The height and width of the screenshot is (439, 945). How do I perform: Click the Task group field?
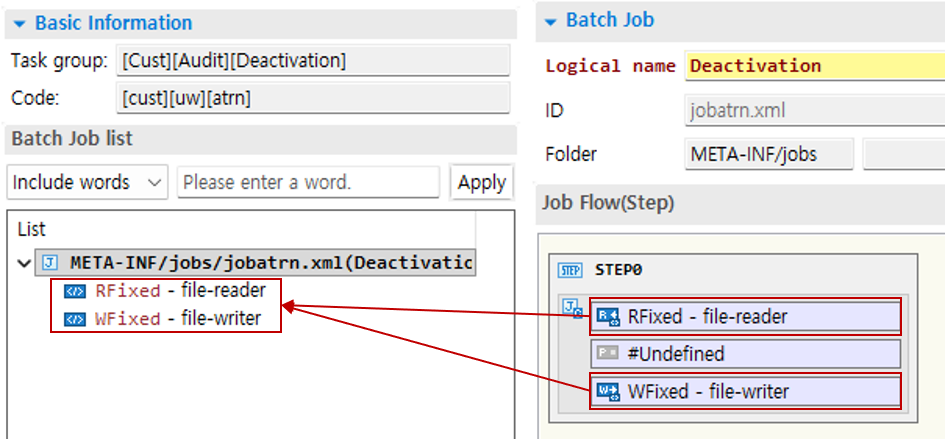click(x=313, y=61)
